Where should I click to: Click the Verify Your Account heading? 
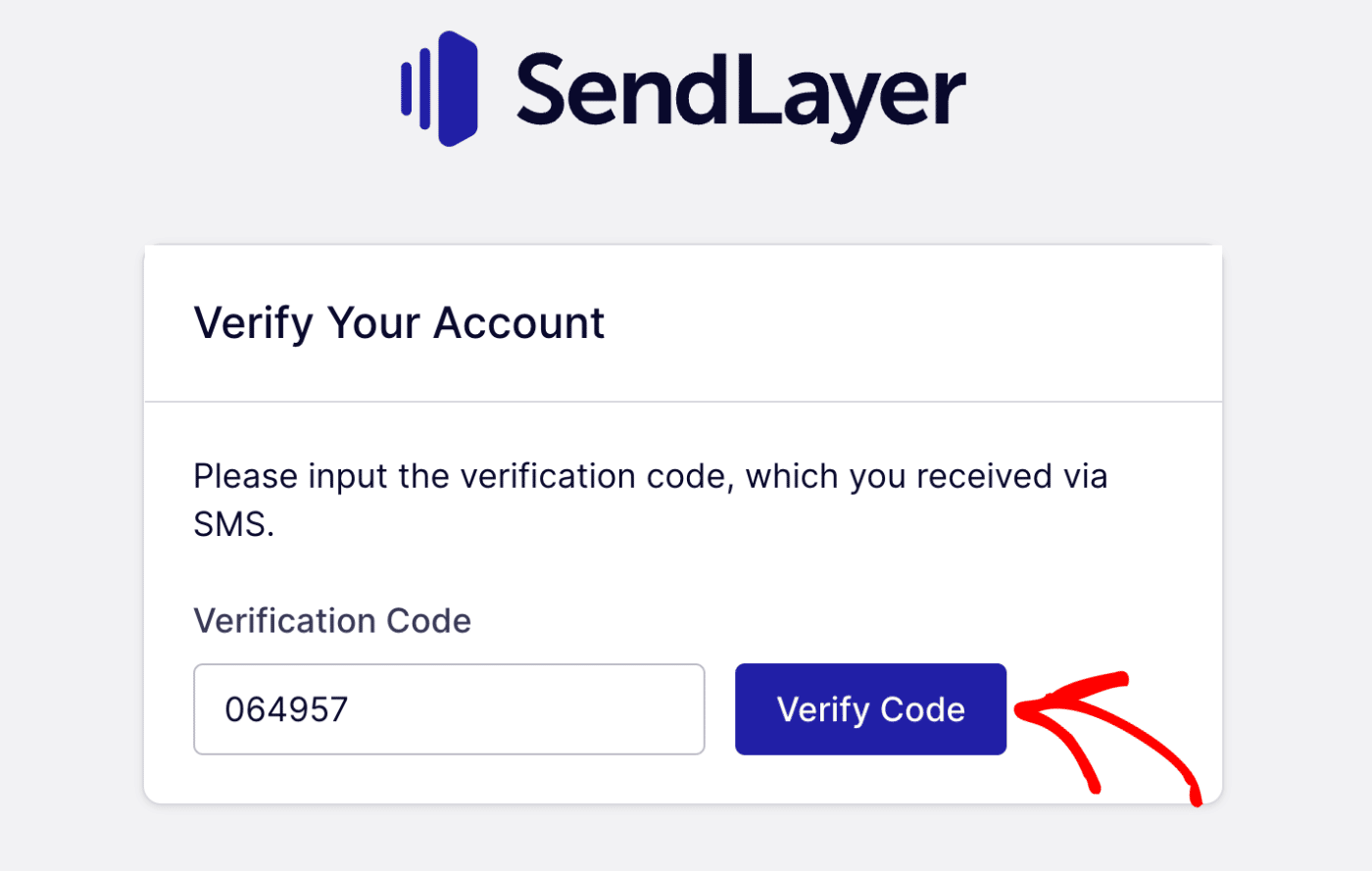(399, 321)
